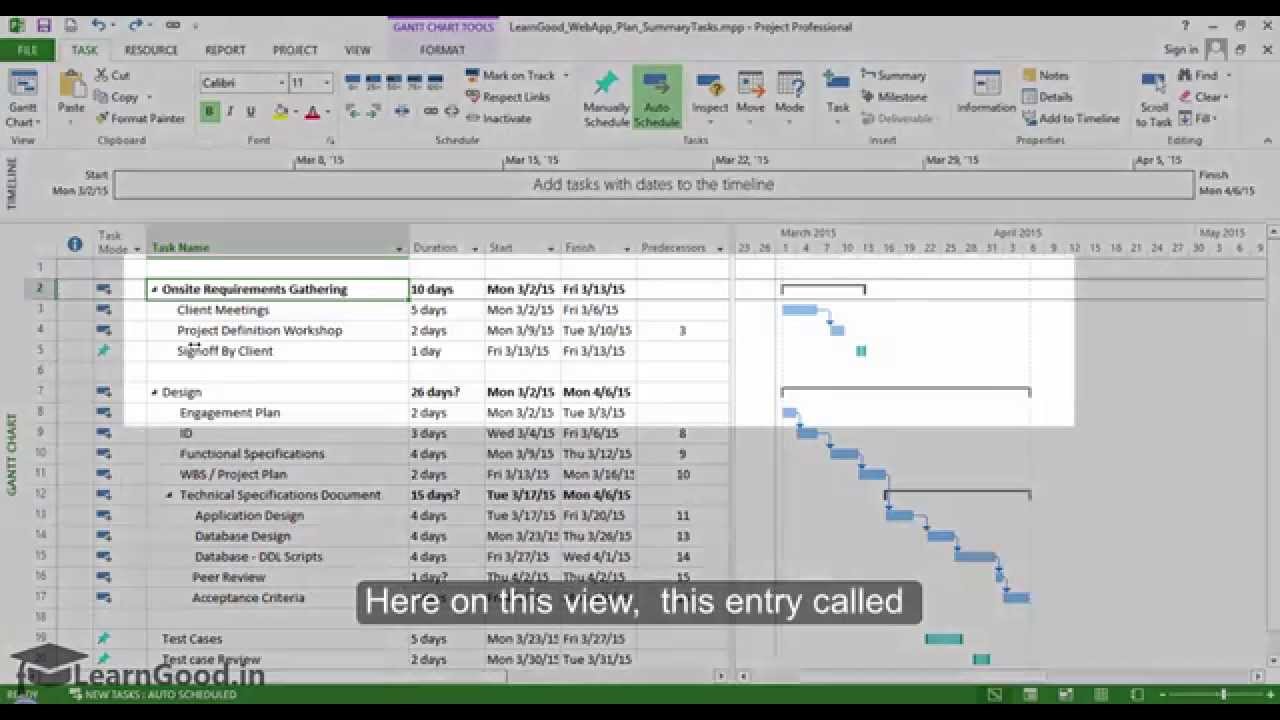The width and height of the screenshot is (1280, 720).
Task: Click the Cut scissors icon
Action: point(103,75)
